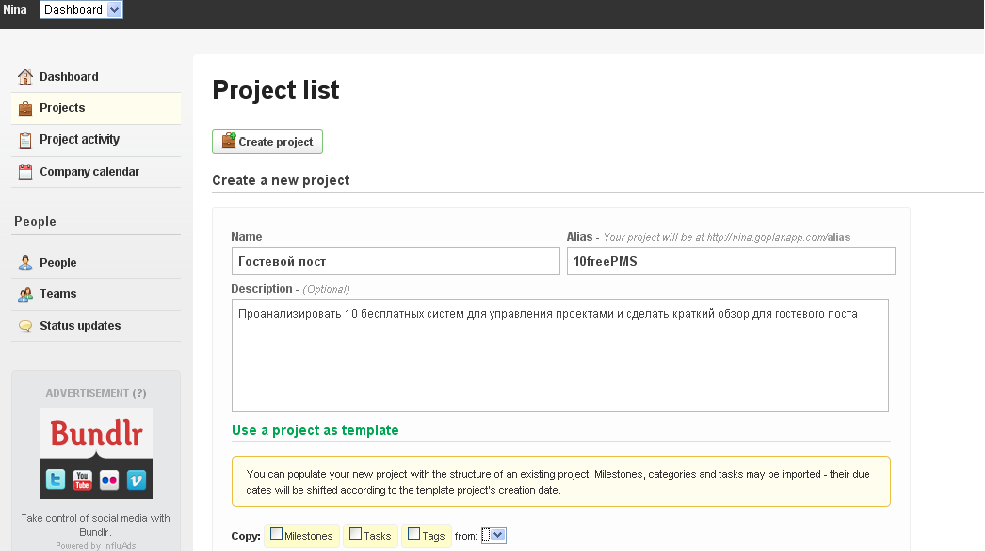Tick the Tasks copy checkbox
985x551 pixels.
point(356,534)
